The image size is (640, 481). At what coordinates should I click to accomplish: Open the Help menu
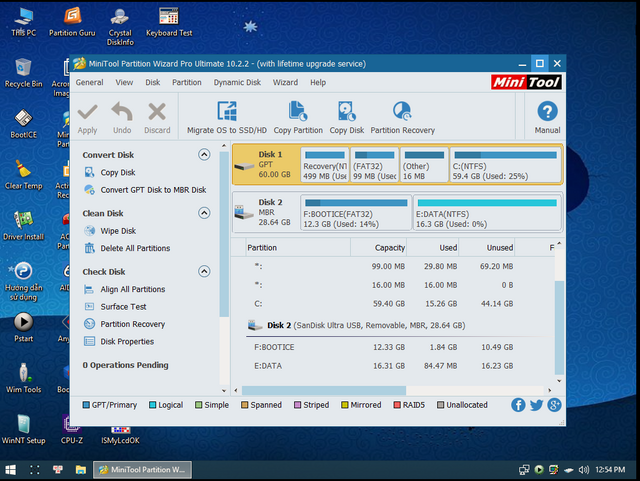pyautogui.click(x=318, y=82)
